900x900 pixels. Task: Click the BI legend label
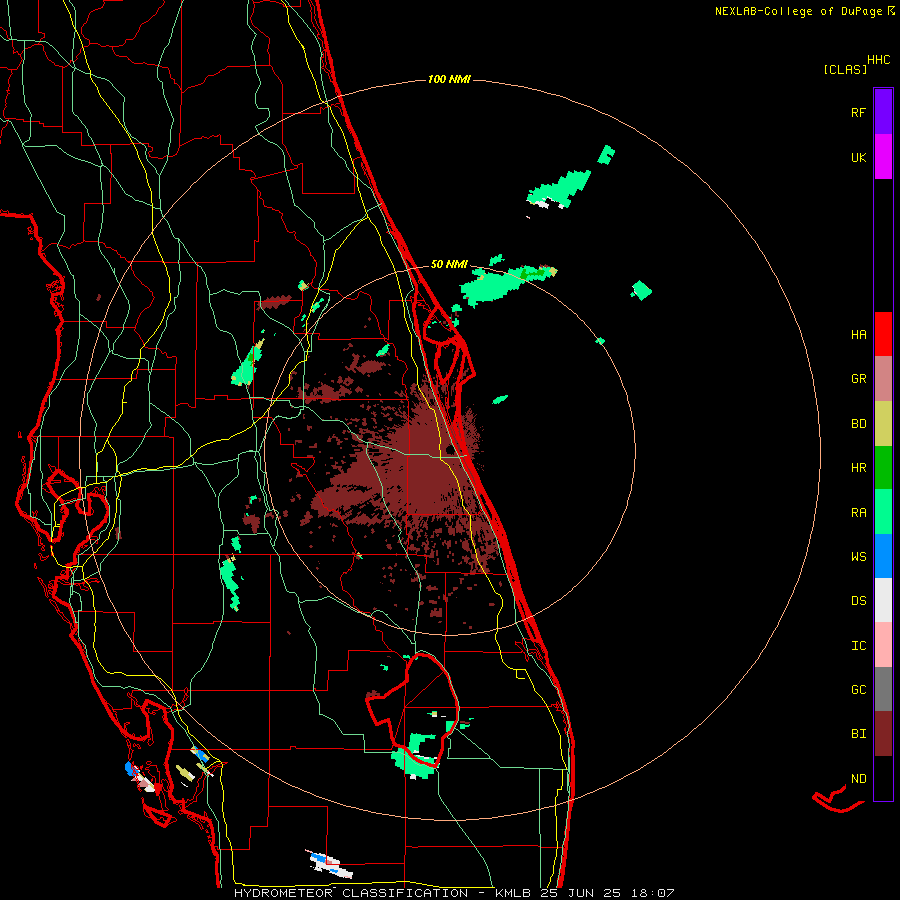click(x=858, y=734)
